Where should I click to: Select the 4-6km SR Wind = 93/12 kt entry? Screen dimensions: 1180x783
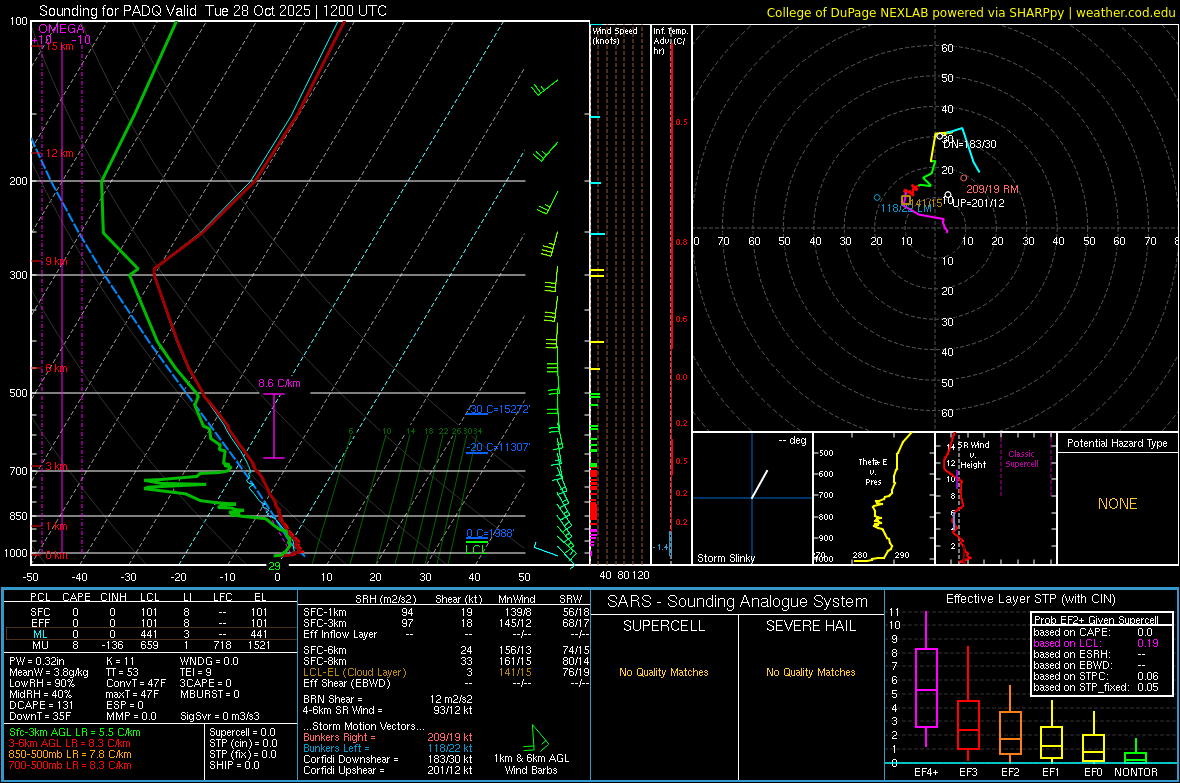point(388,710)
